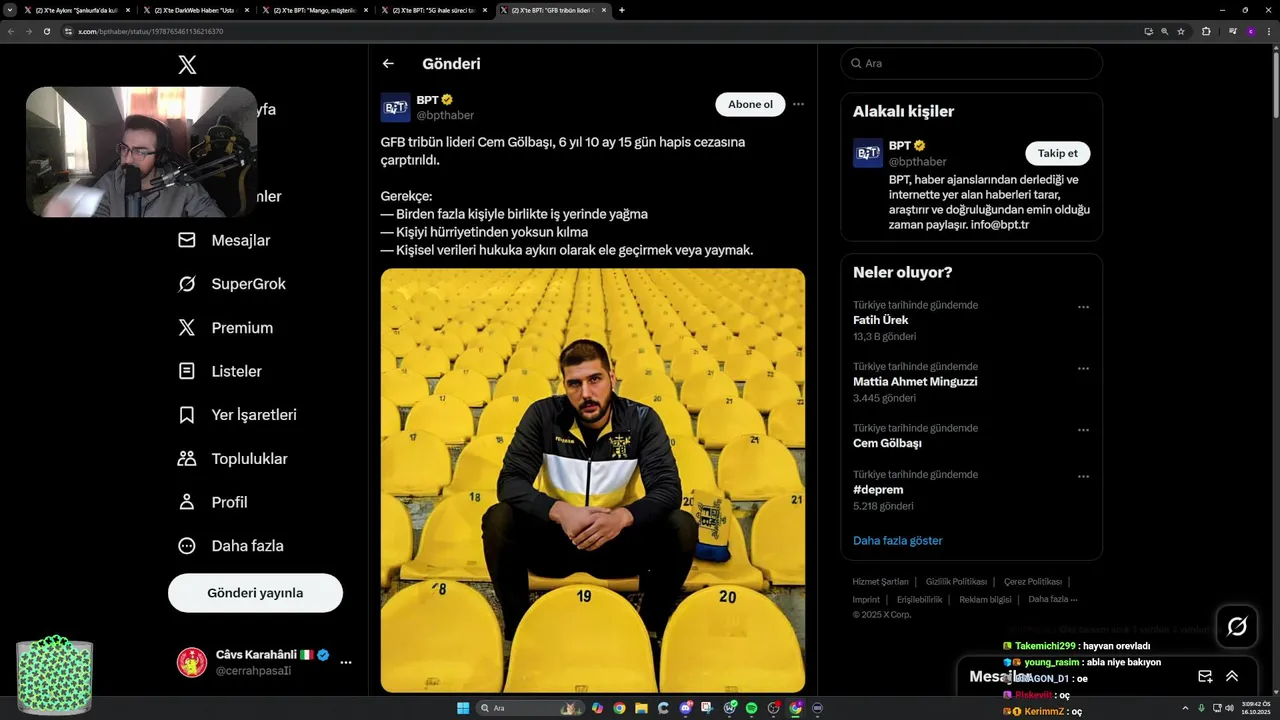Screen dimensions: 1280x720
Task: Switch to X'te DarkWeb Haber tab
Action: pyautogui.click(x=197, y=10)
